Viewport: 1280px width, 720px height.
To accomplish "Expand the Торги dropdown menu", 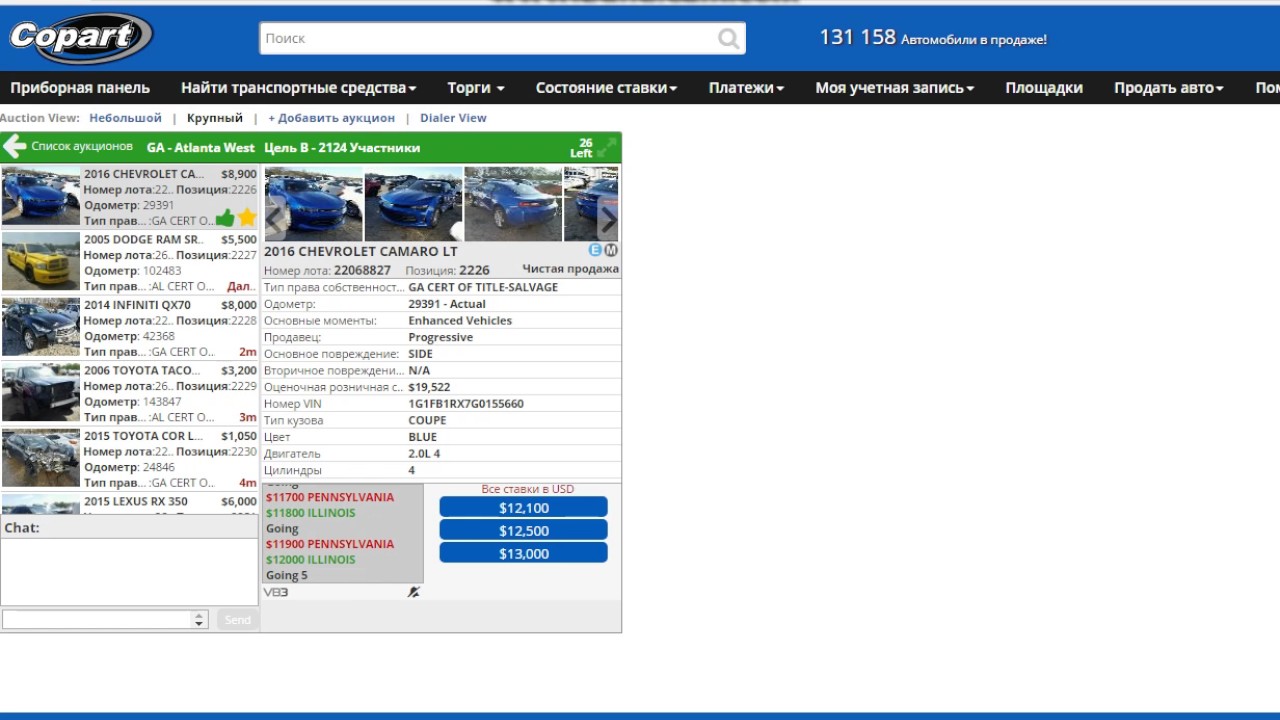I will click(476, 88).
